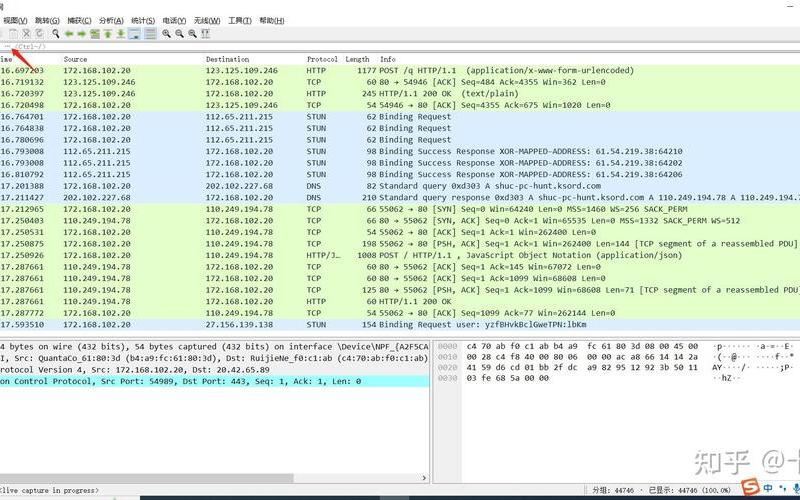Screen dimensions: 800x500
Task: Open the 捕获(C) menu
Action: tap(79, 21)
